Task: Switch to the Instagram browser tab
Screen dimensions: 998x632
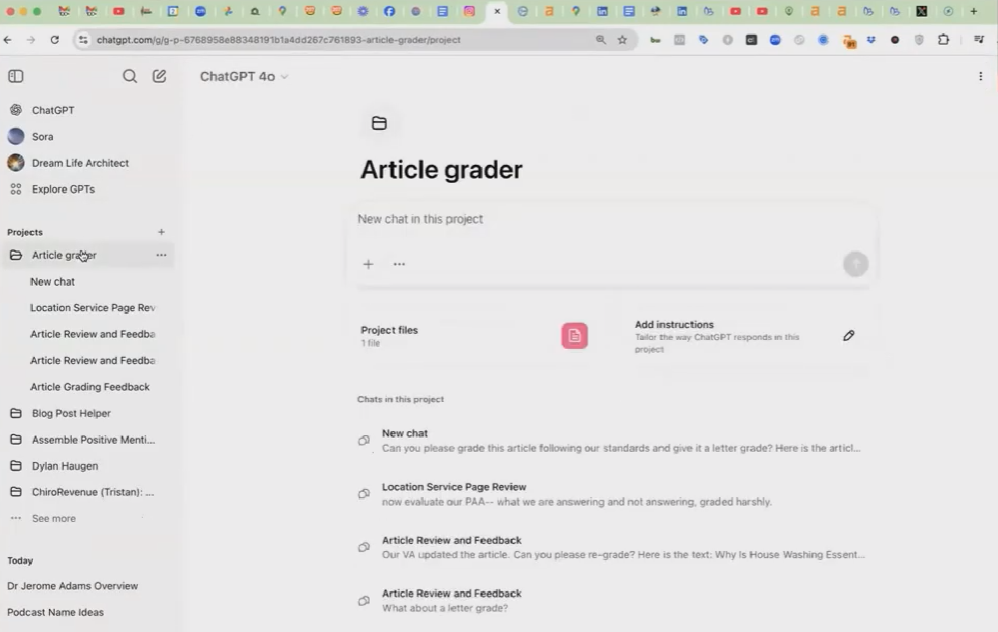Action: pos(469,11)
